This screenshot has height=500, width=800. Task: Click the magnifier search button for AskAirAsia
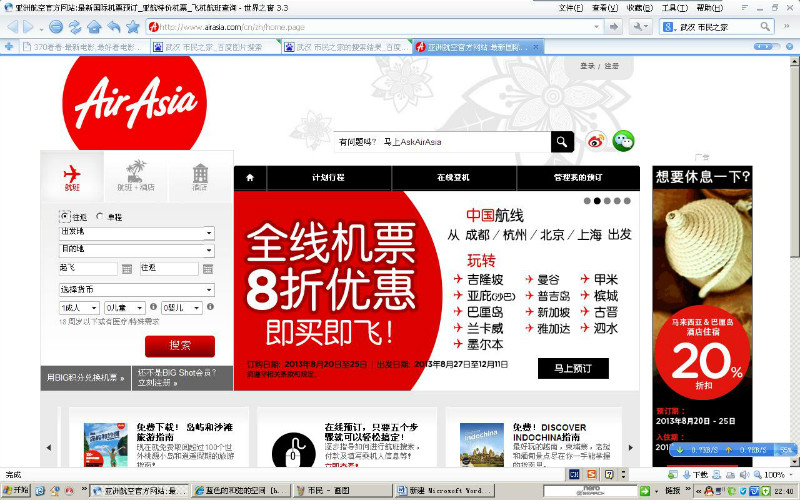click(x=564, y=142)
